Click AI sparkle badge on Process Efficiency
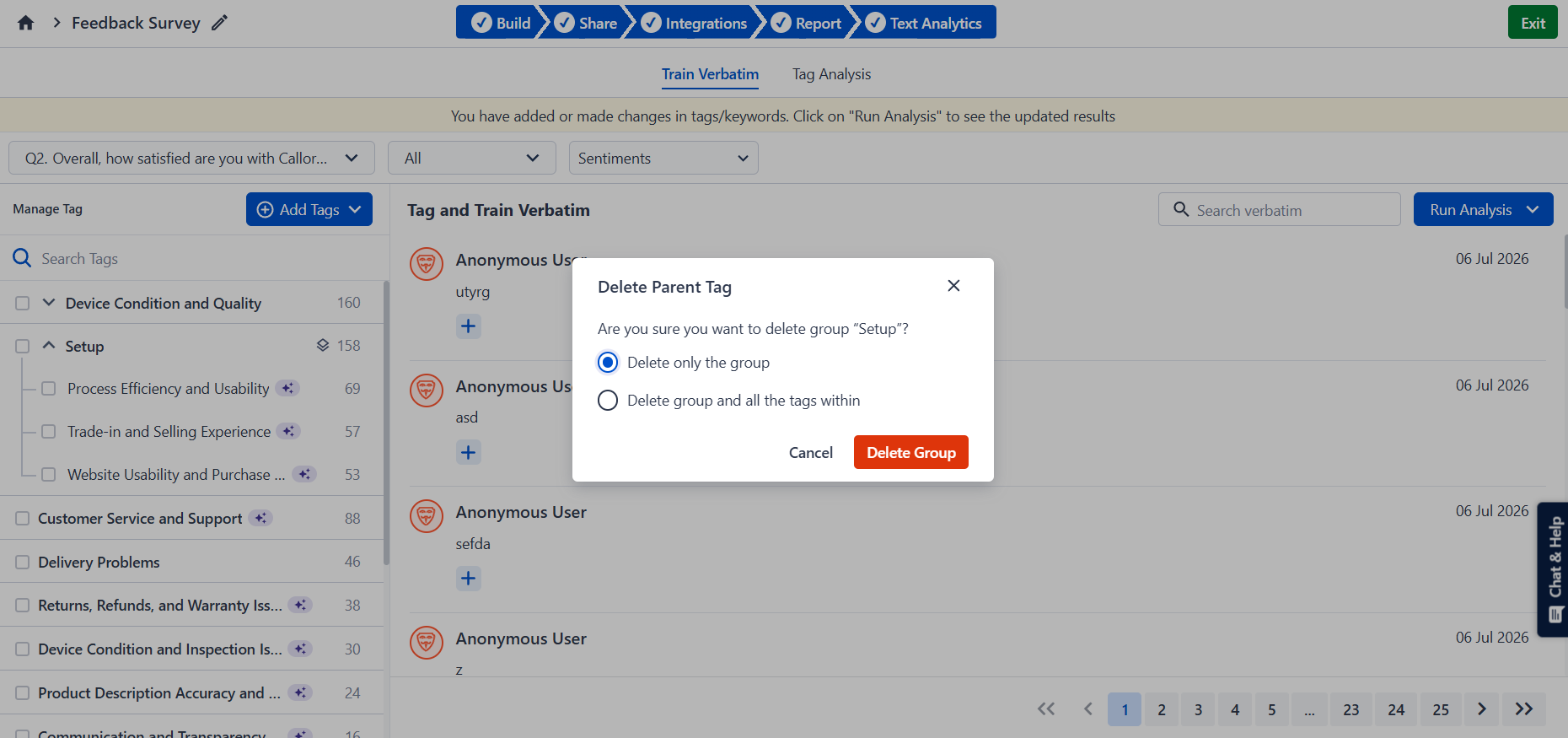 pos(288,388)
